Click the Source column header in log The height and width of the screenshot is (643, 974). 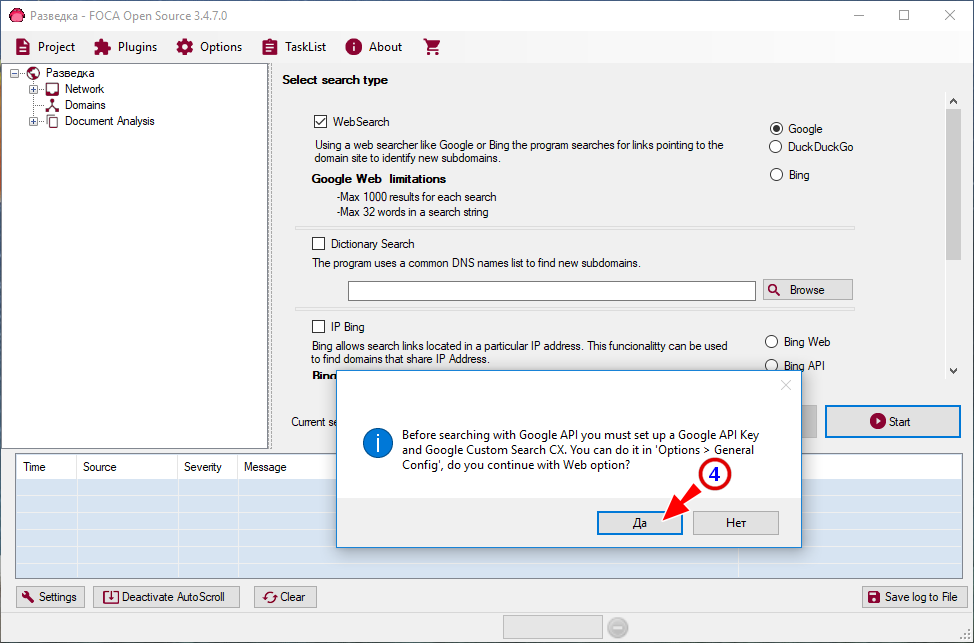click(x=127, y=467)
